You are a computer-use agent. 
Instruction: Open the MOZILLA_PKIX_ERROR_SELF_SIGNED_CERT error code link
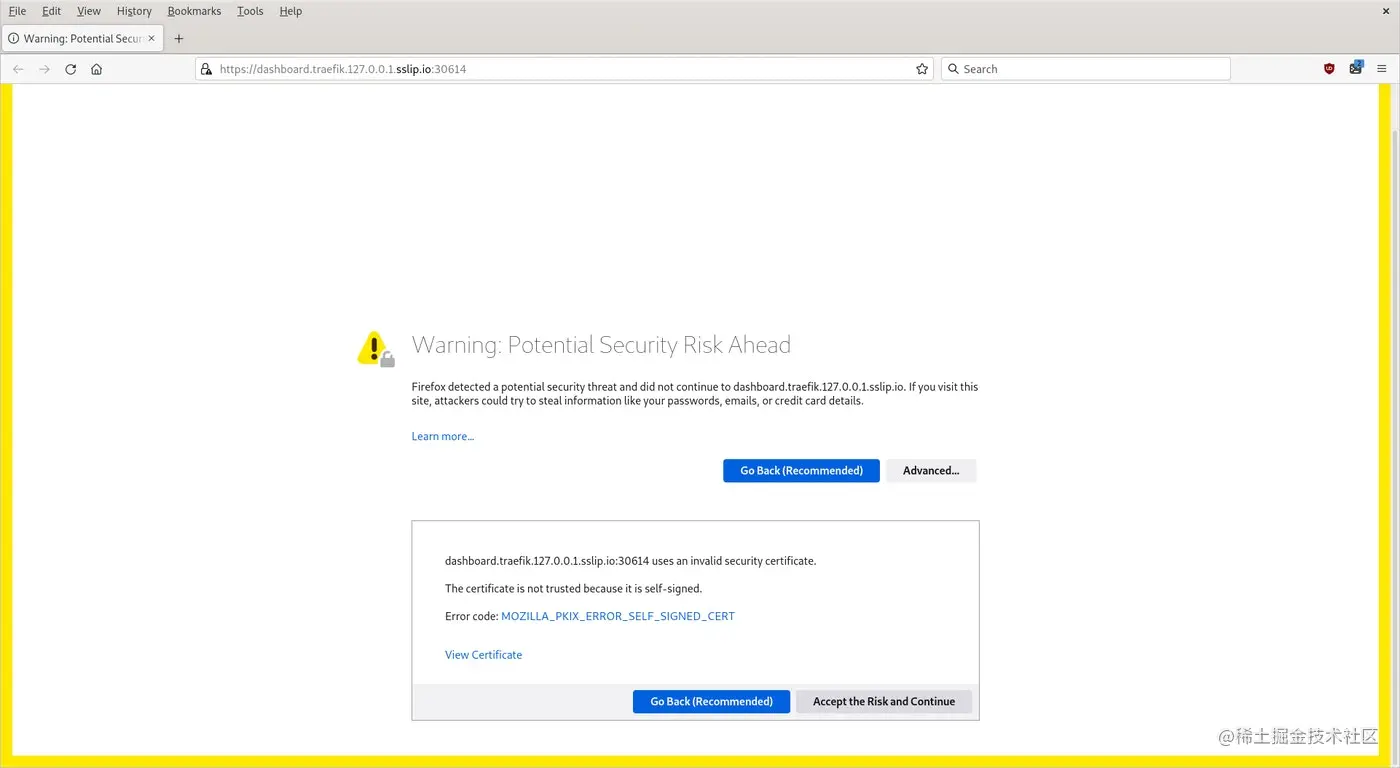(618, 616)
